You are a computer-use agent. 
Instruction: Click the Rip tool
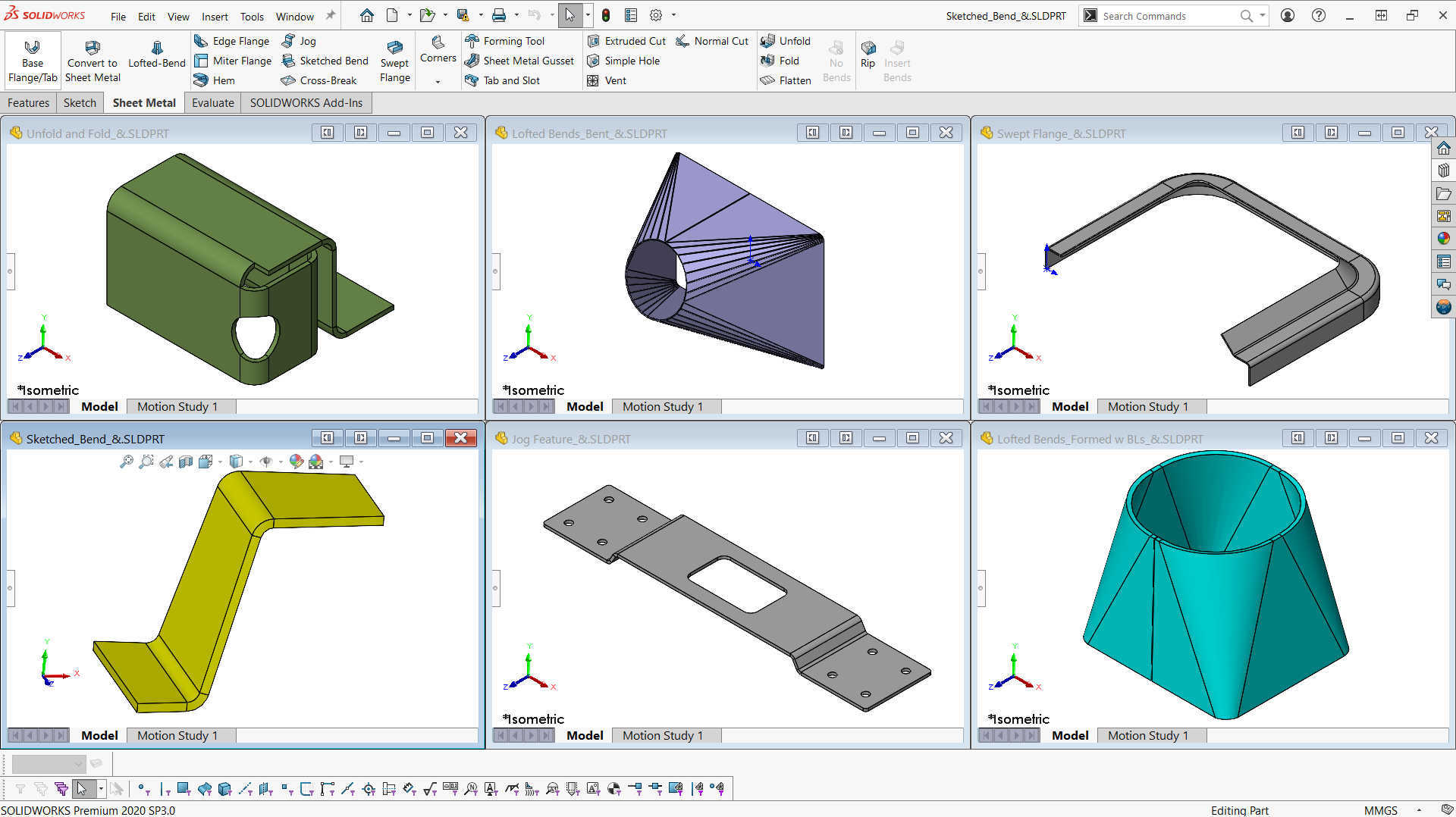[x=868, y=55]
